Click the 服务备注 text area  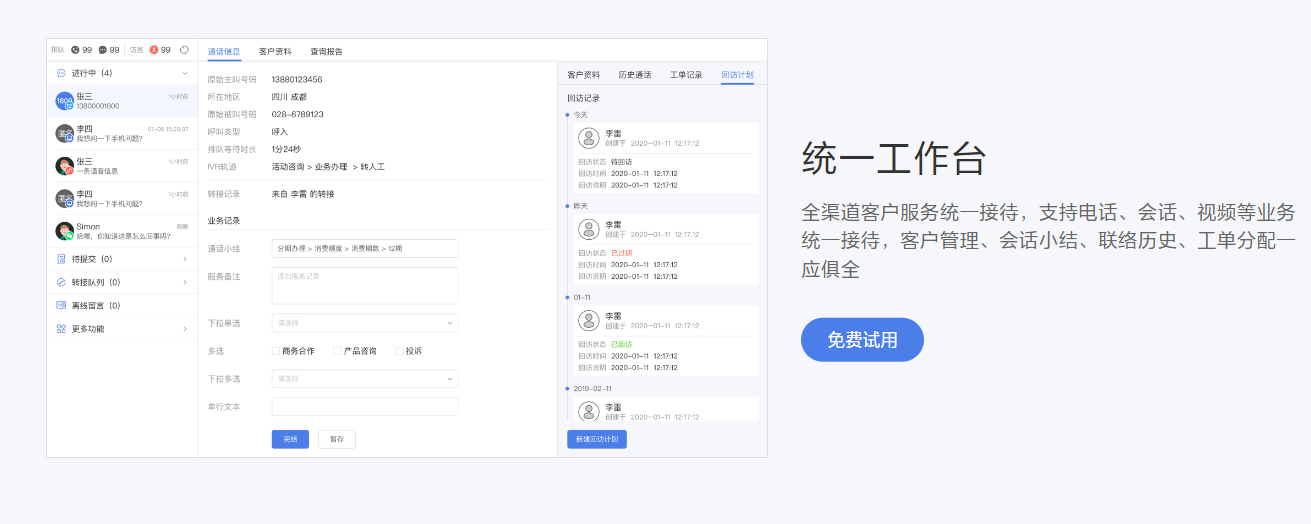(x=364, y=285)
